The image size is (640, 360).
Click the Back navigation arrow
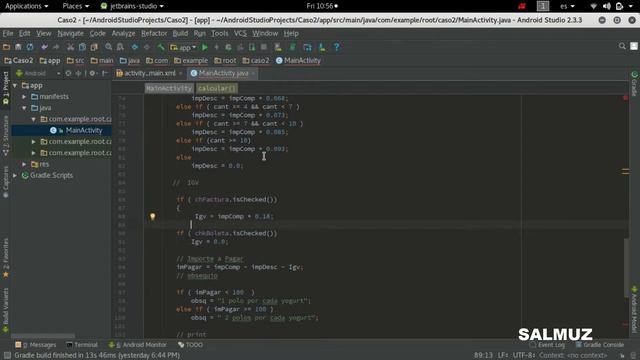[x=135, y=47]
